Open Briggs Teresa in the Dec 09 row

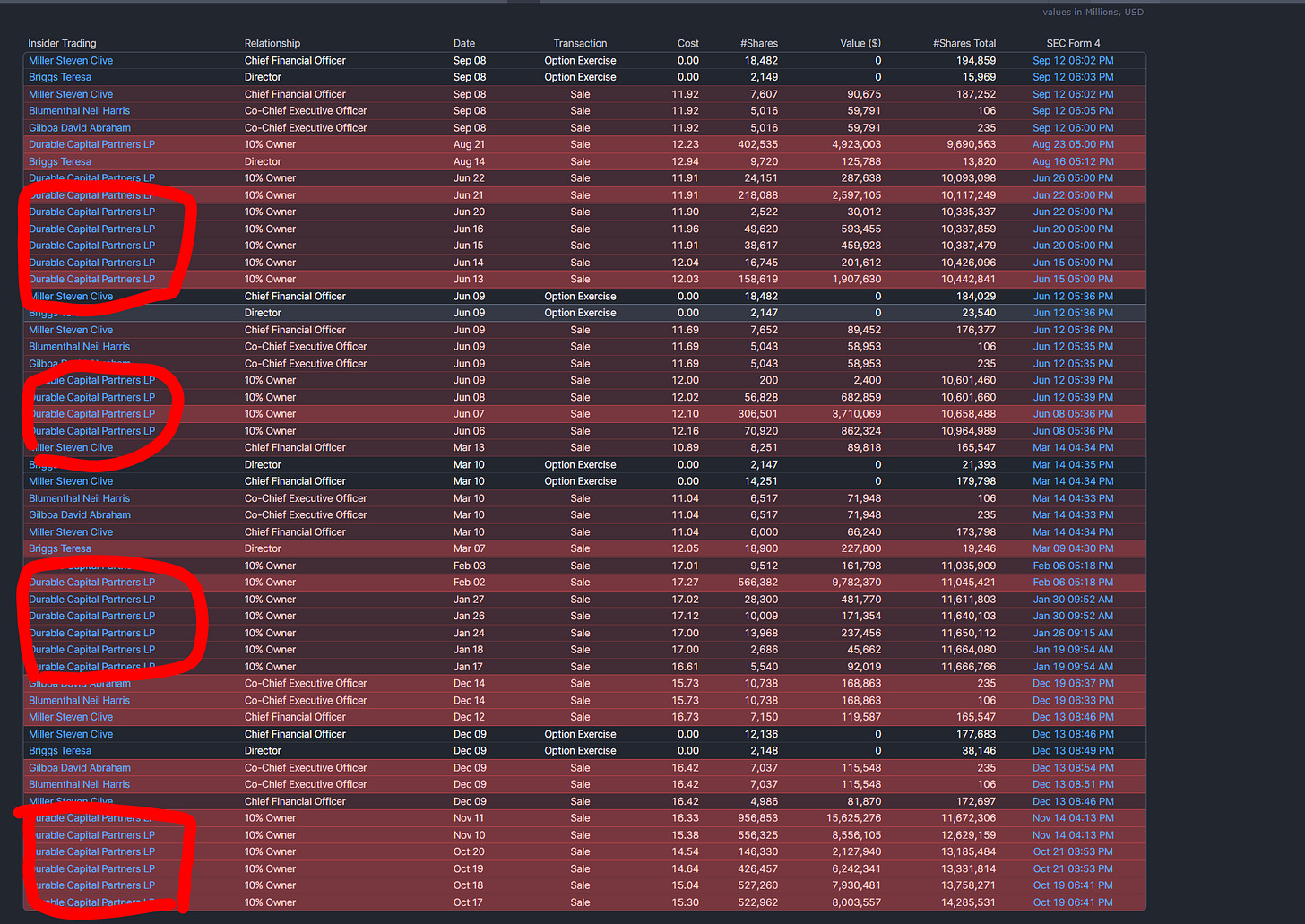click(x=60, y=751)
